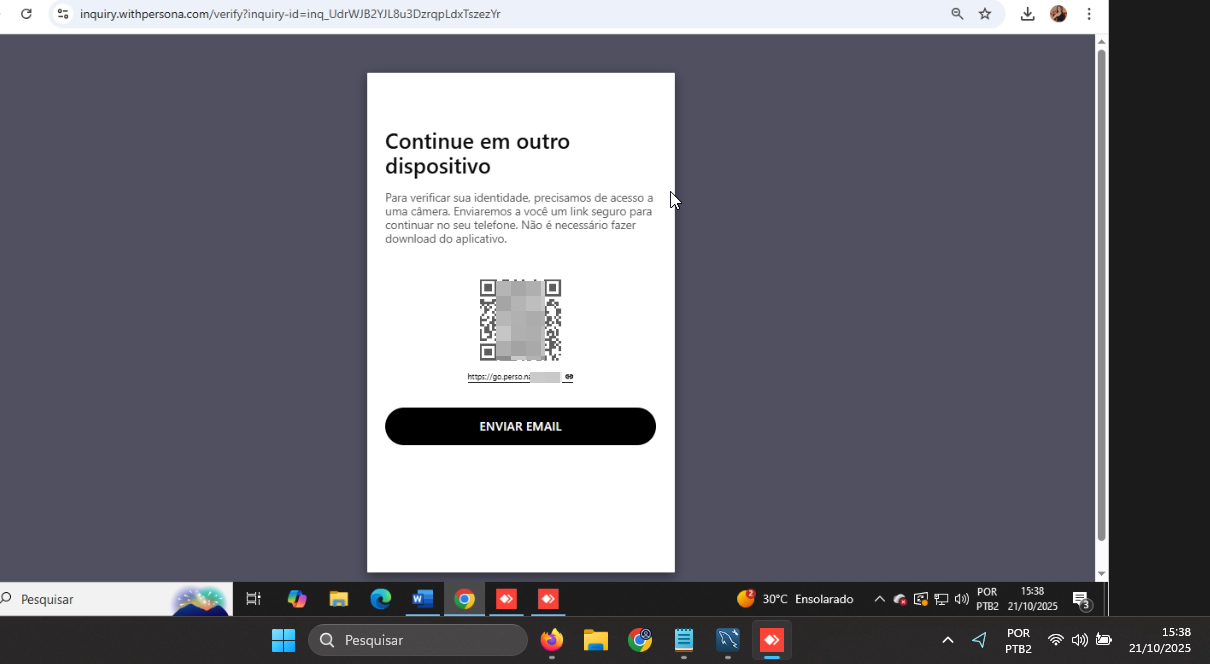The height and width of the screenshot is (664, 1210).
Task: Expand hidden icons chevron in Windows 11 tray
Action: pyautogui.click(x=948, y=640)
